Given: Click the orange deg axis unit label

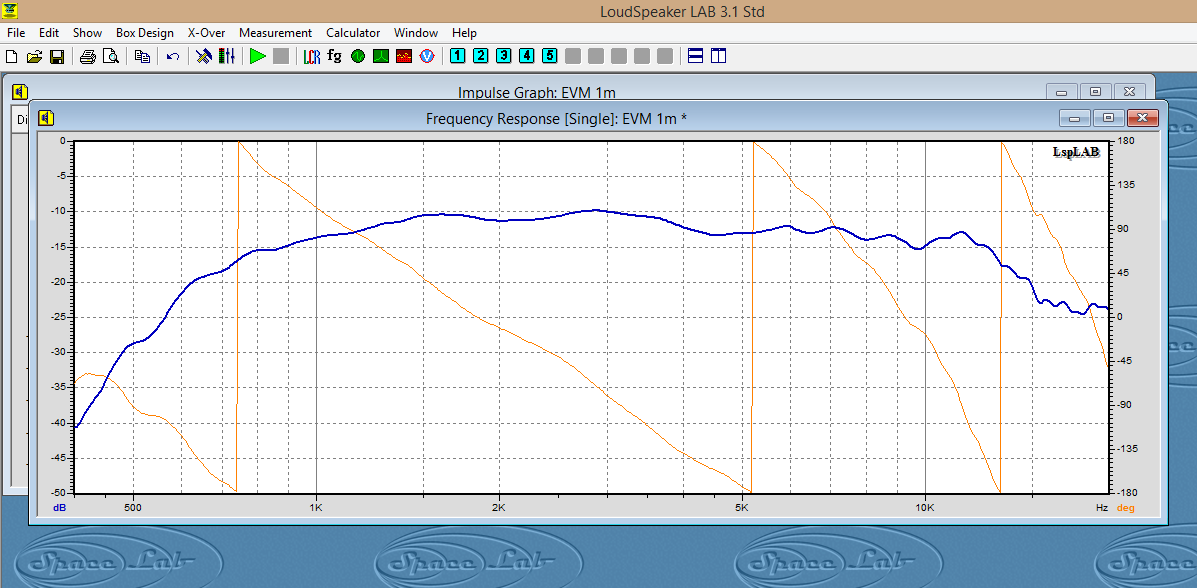Looking at the screenshot, I should [x=1125, y=507].
